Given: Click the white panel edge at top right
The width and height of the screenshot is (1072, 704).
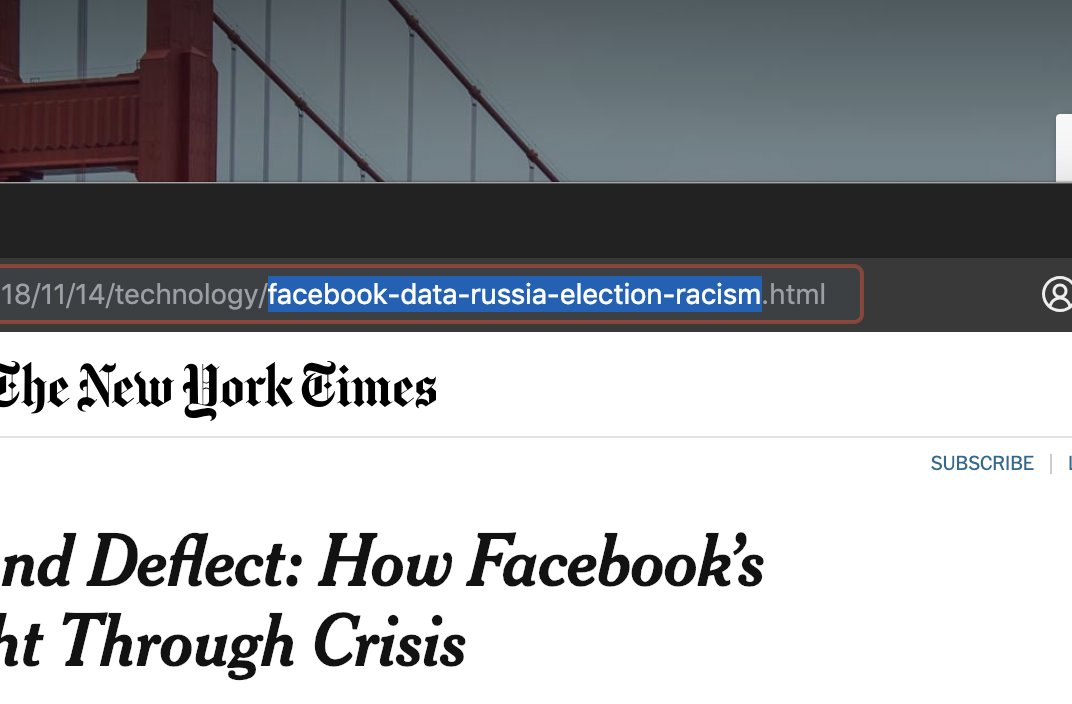Looking at the screenshot, I should (x=1064, y=148).
